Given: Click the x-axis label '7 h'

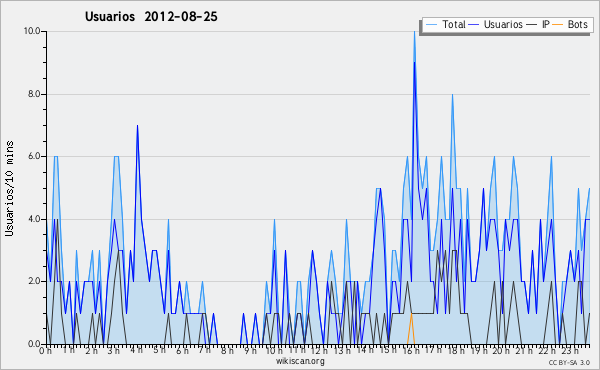Looking at the screenshot, I should (x=204, y=350).
